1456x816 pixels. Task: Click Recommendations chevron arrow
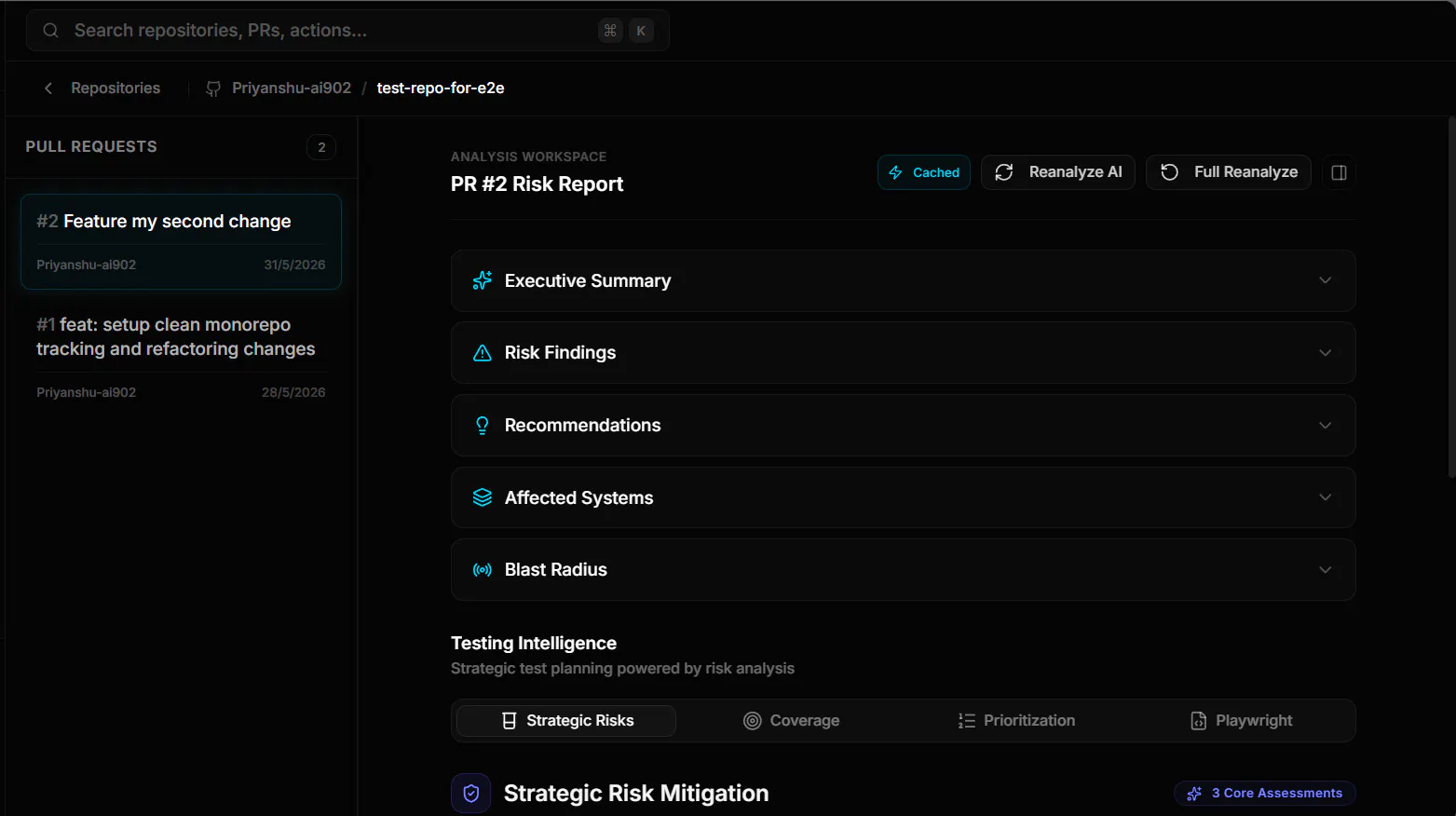(x=1325, y=426)
